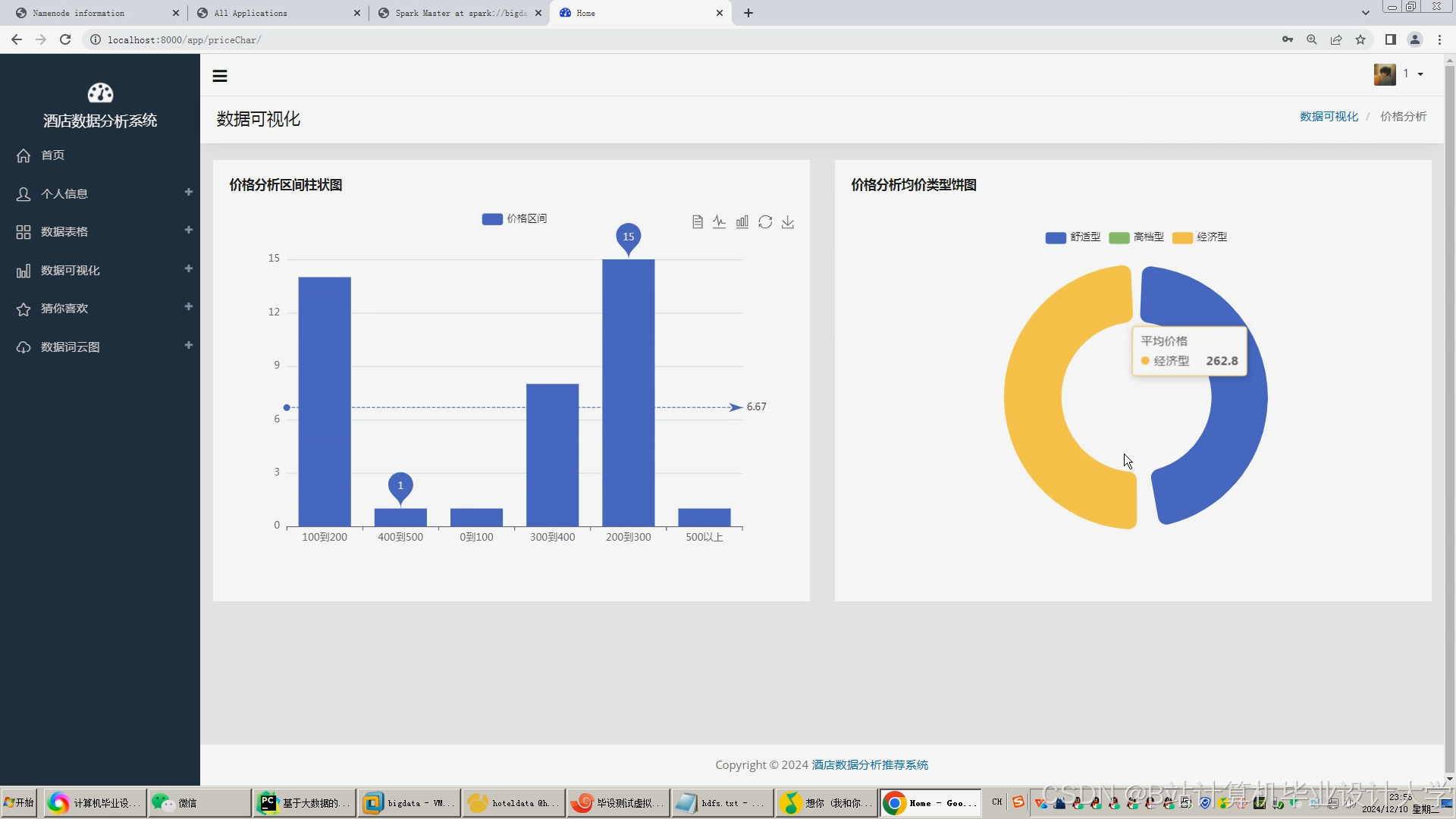Open 酒店数据分析推荐系统 footer link
The height and width of the screenshot is (819, 1456).
870,764
